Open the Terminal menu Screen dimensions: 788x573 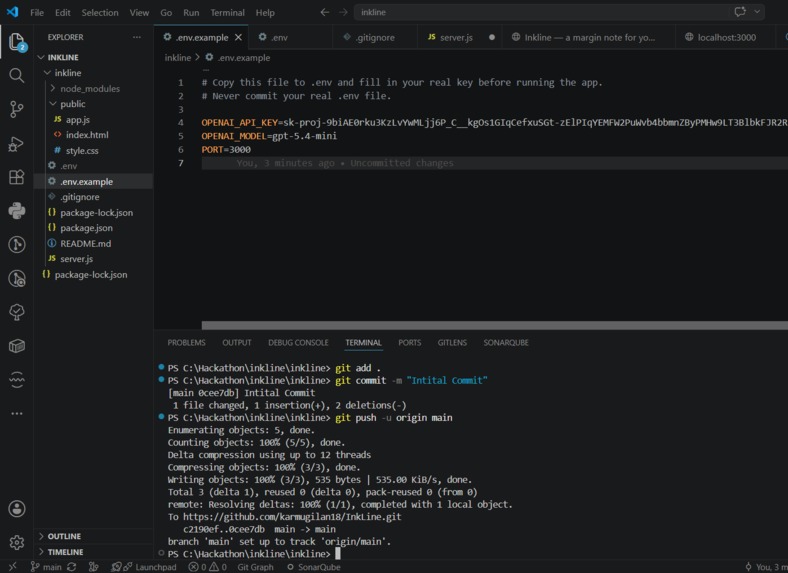pos(227,13)
